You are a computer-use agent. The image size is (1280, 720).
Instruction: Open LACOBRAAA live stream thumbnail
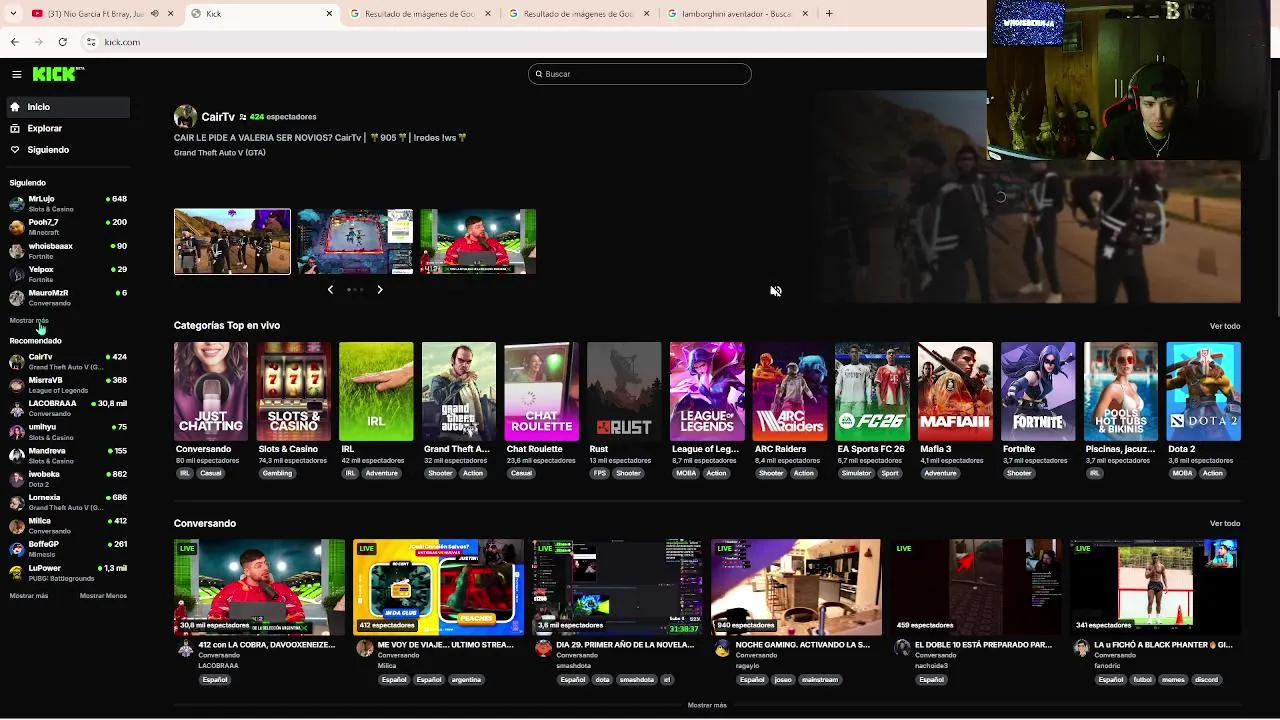tap(259, 587)
